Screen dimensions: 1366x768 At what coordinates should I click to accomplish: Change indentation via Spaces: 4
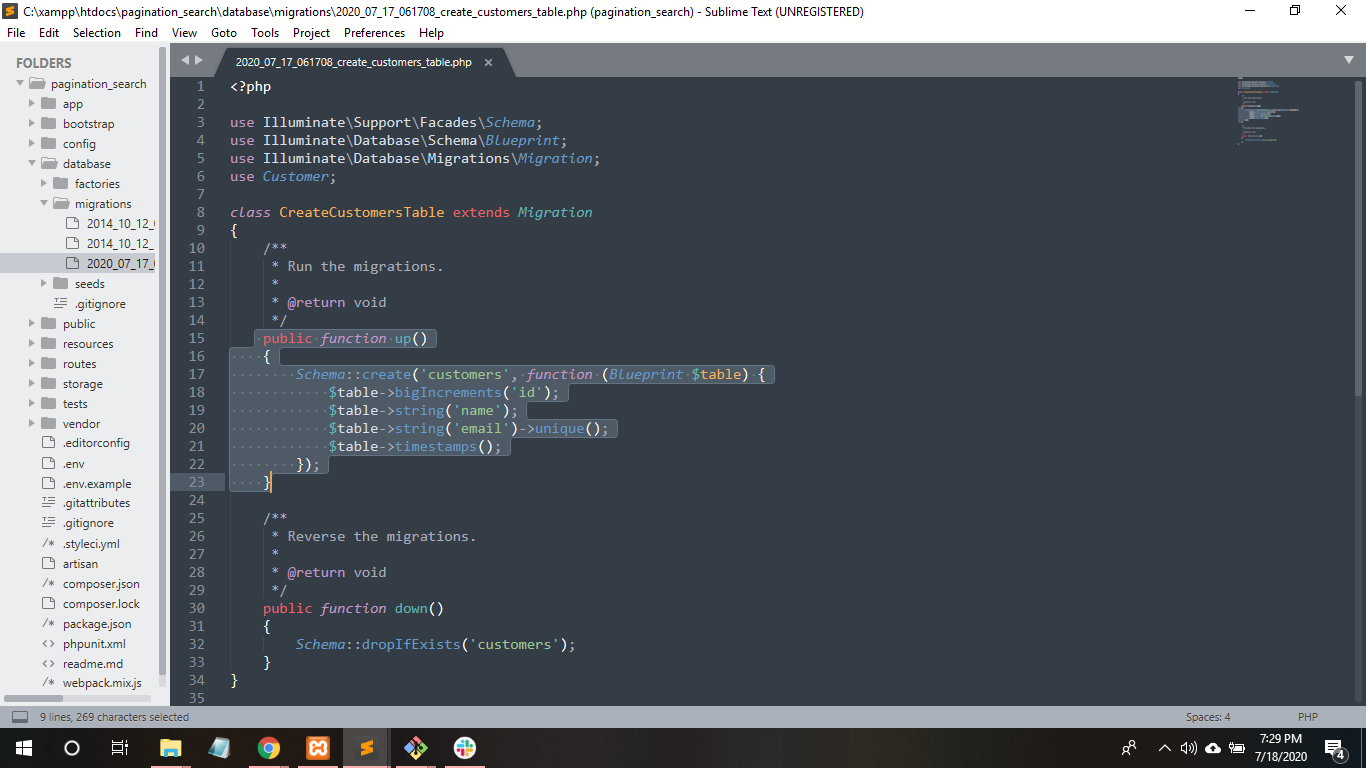[1208, 717]
